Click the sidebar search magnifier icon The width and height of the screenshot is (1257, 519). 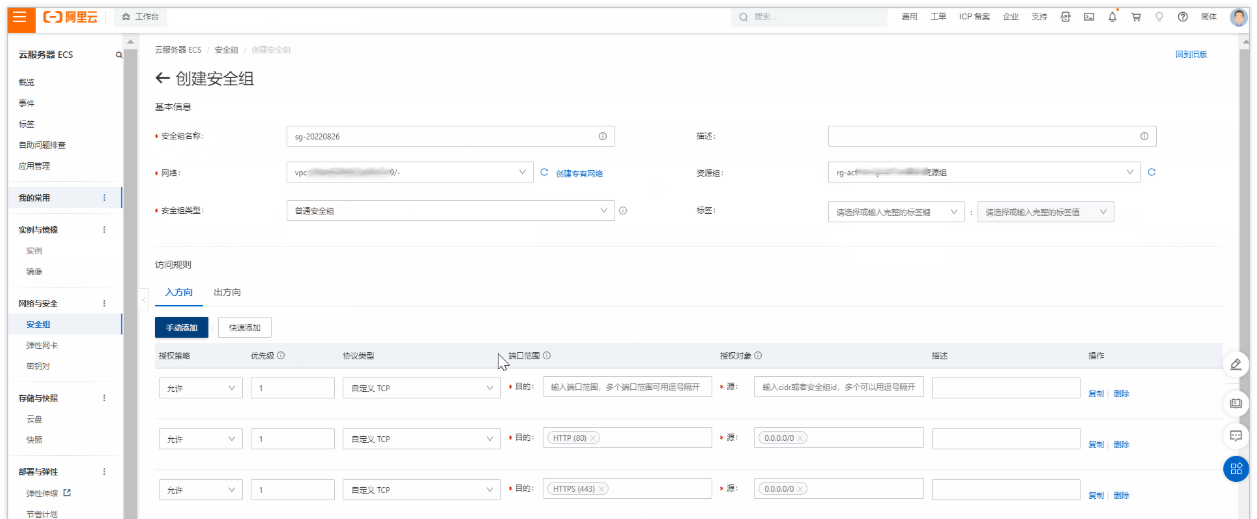(119, 55)
